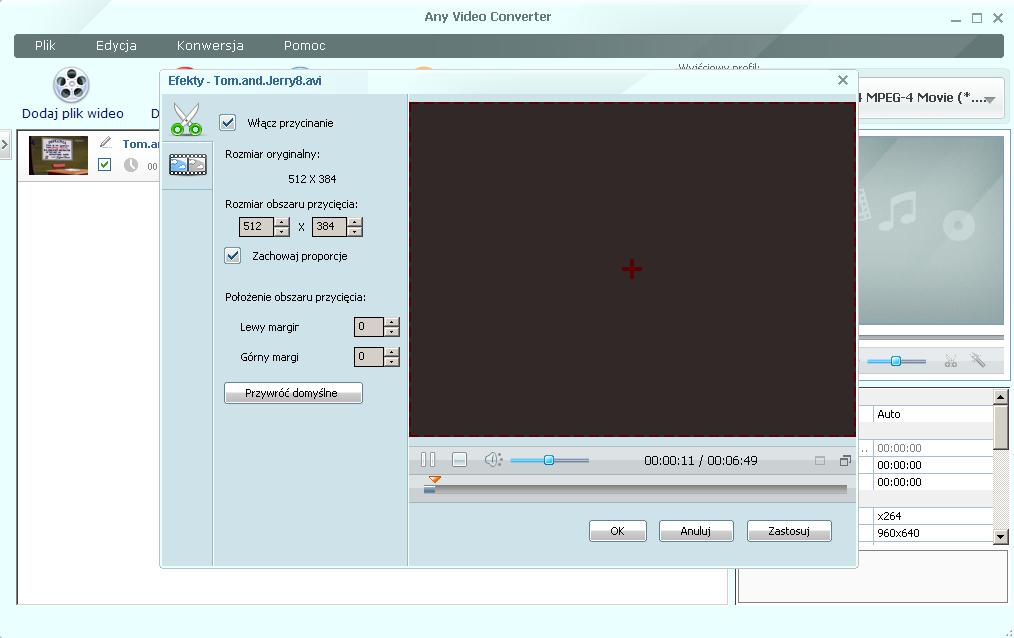Image resolution: width=1014 pixels, height=638 pixels.
Task: Stop the video preview playback
Action: [x=459, y=460]
